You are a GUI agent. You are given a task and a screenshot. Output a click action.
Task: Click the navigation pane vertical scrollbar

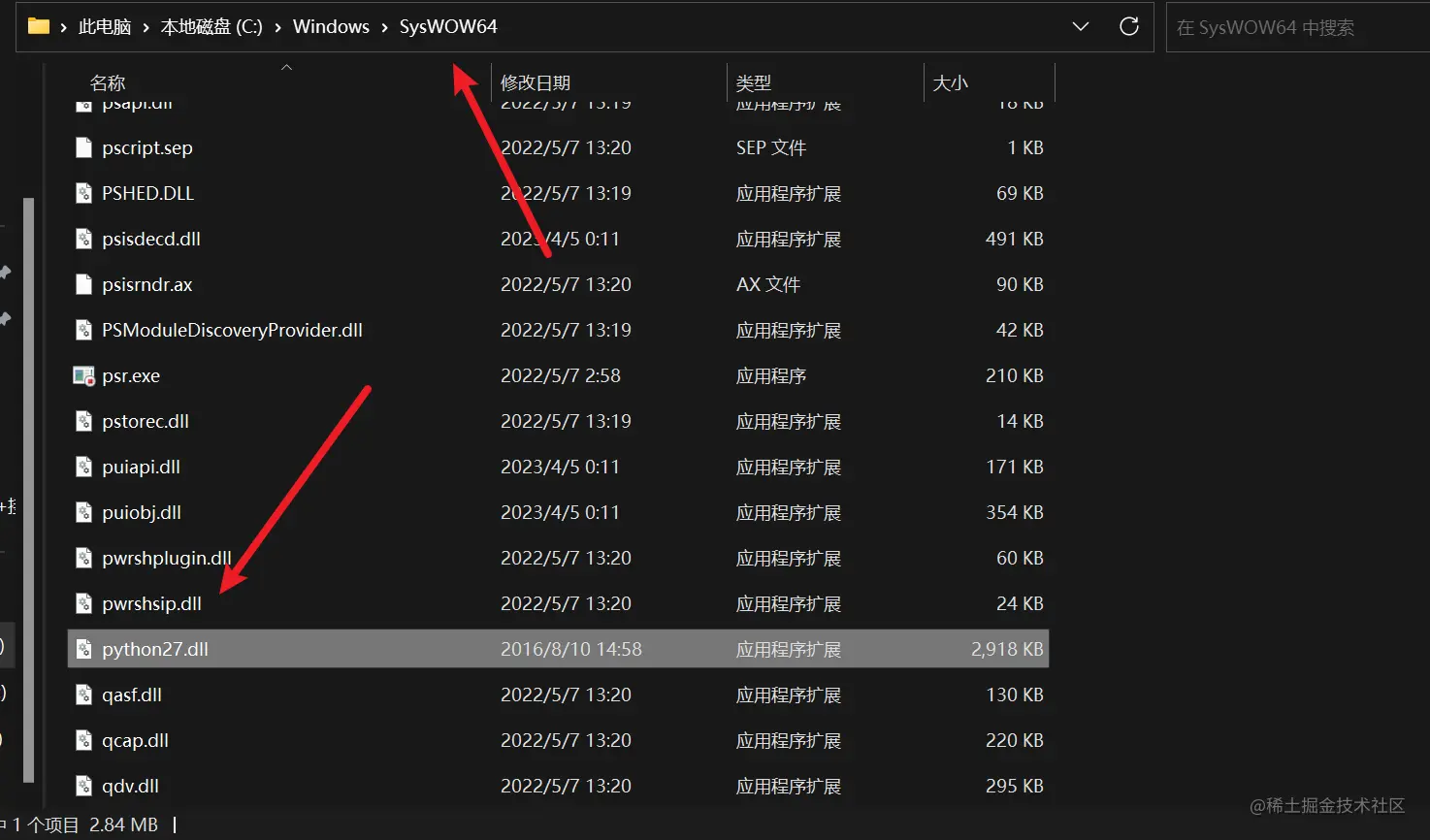(x=29, y=490)
